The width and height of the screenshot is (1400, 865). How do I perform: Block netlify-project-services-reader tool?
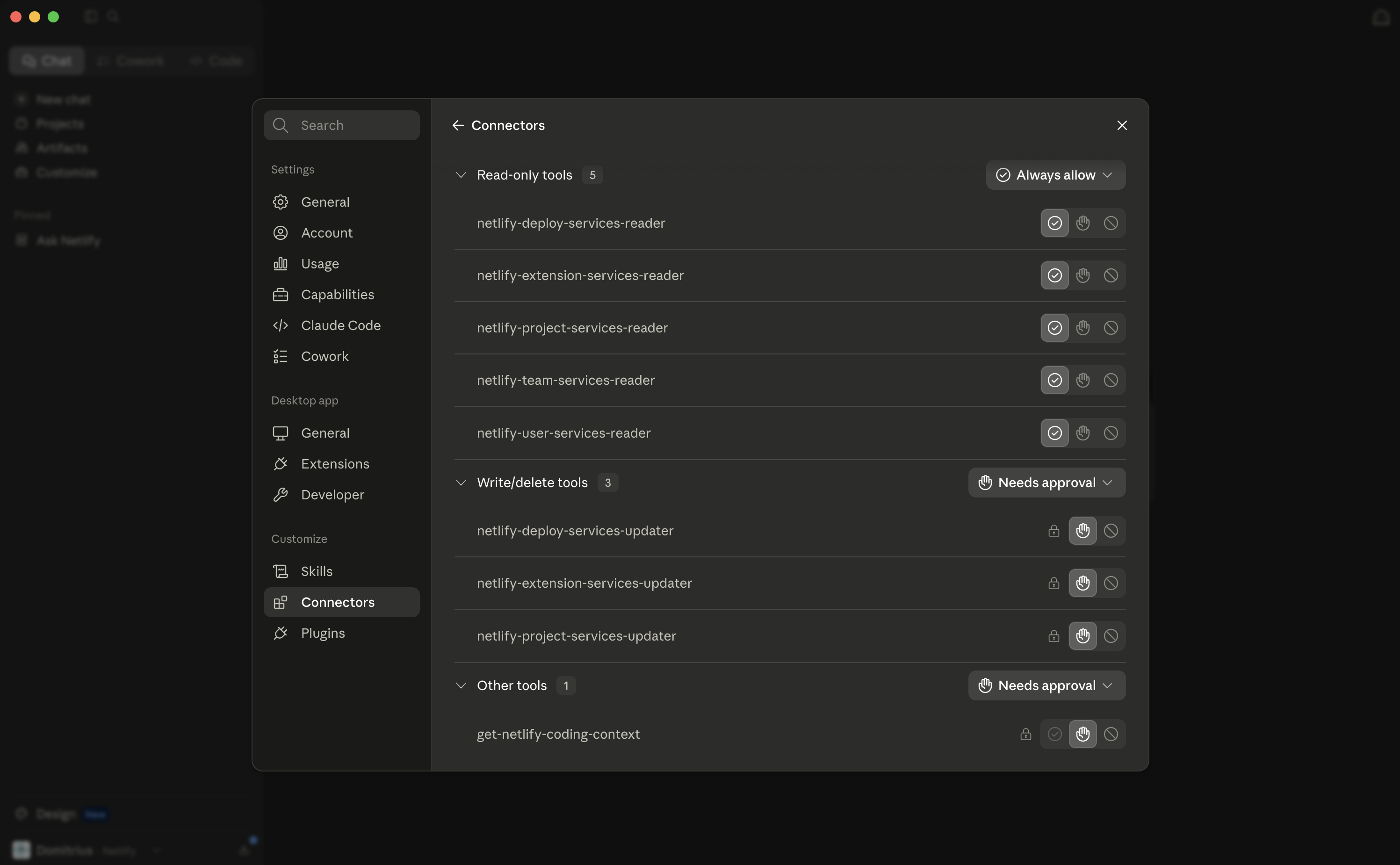[x=1111, y=328]
